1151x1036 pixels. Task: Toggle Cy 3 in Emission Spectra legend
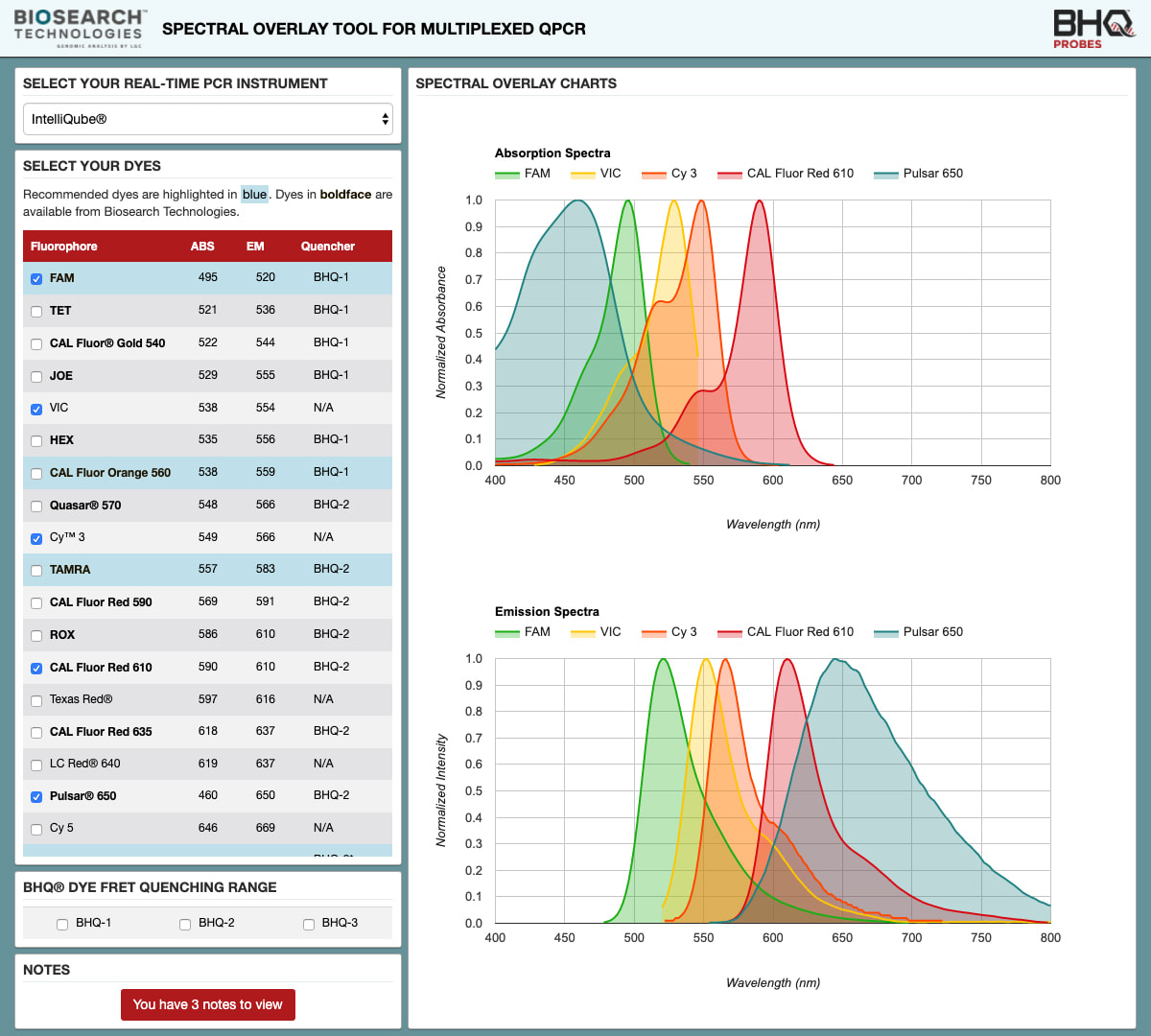(669, 632)
